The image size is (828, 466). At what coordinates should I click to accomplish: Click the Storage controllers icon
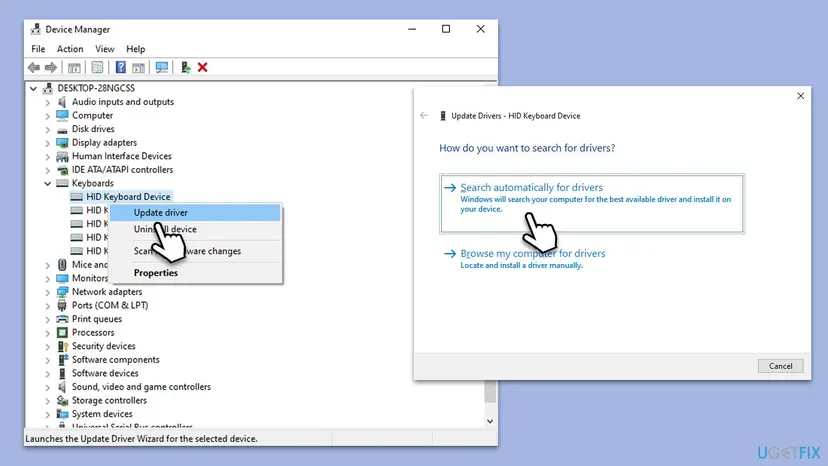pyautogui.click(x=62, y=400)
